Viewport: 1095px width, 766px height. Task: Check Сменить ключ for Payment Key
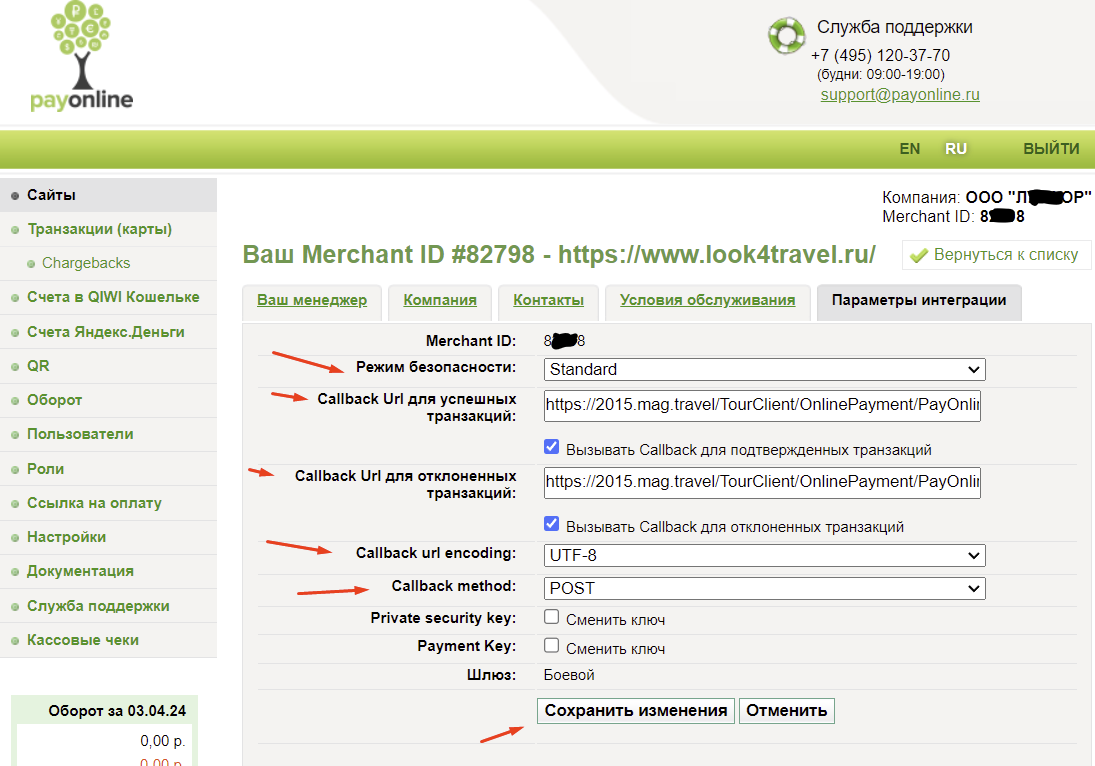tap(552, 645)
